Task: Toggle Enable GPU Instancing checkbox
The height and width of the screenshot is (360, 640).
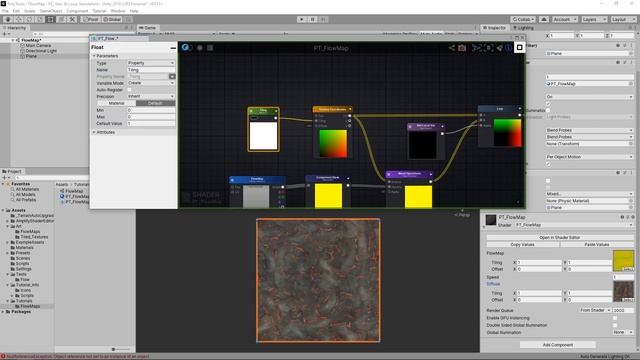Action: tap(615, 318)
